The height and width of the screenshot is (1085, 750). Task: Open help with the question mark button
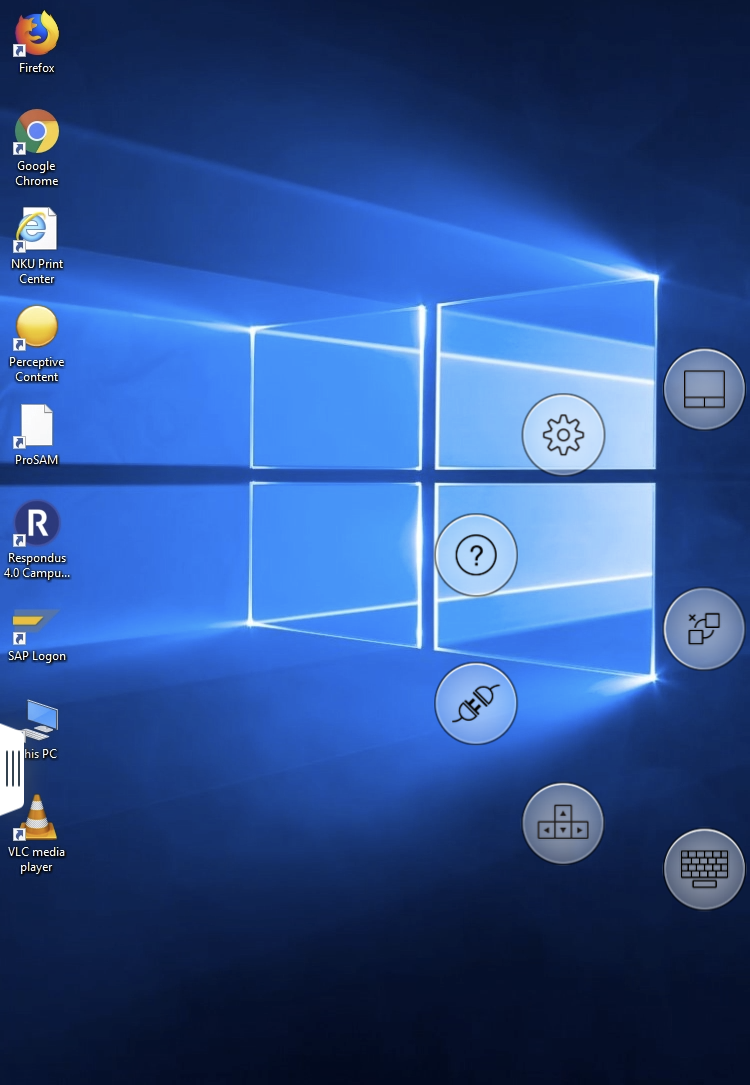[x=476, y=555]
